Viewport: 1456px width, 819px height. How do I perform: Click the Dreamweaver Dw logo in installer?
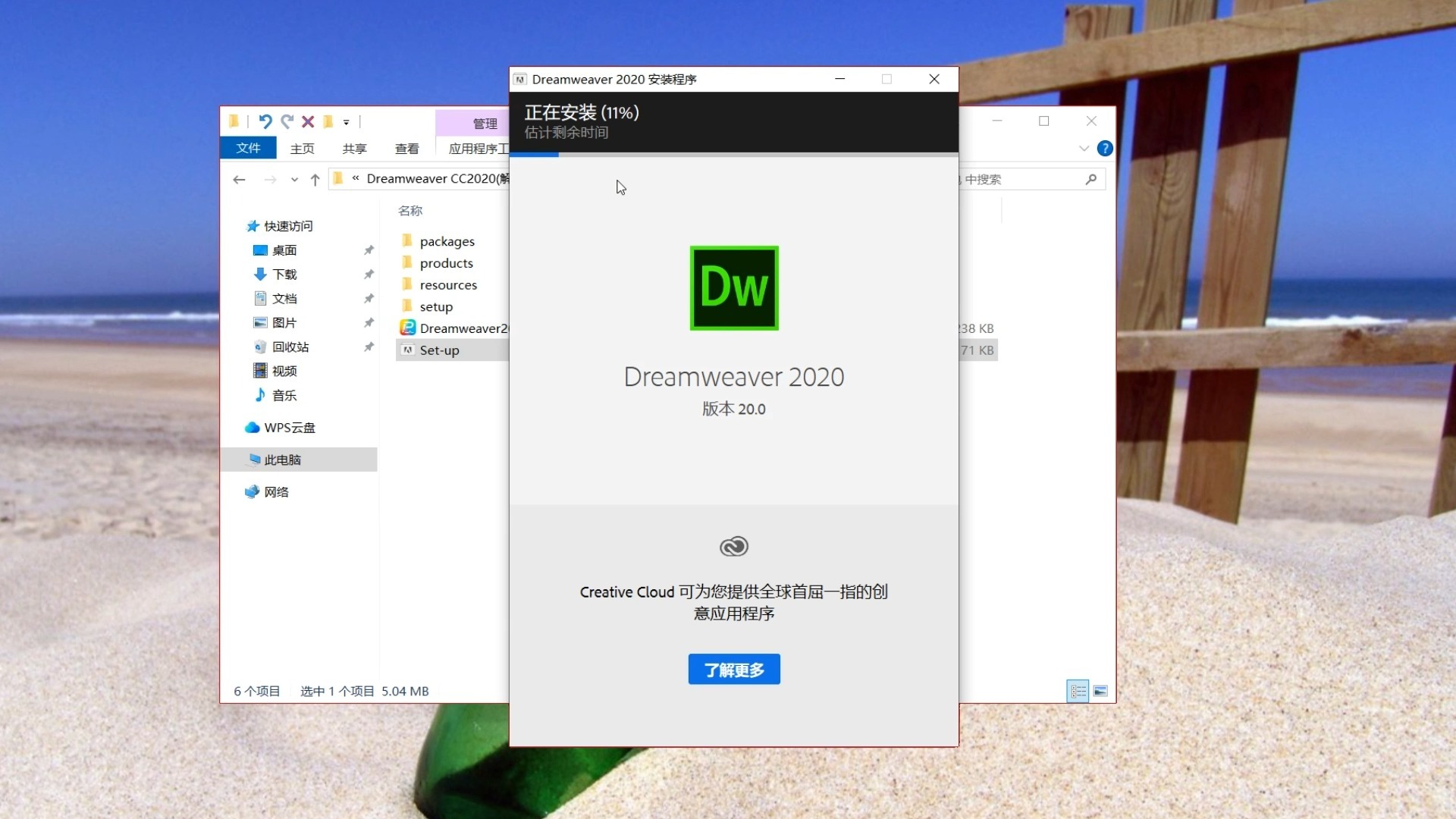click(x=734, y=288)
